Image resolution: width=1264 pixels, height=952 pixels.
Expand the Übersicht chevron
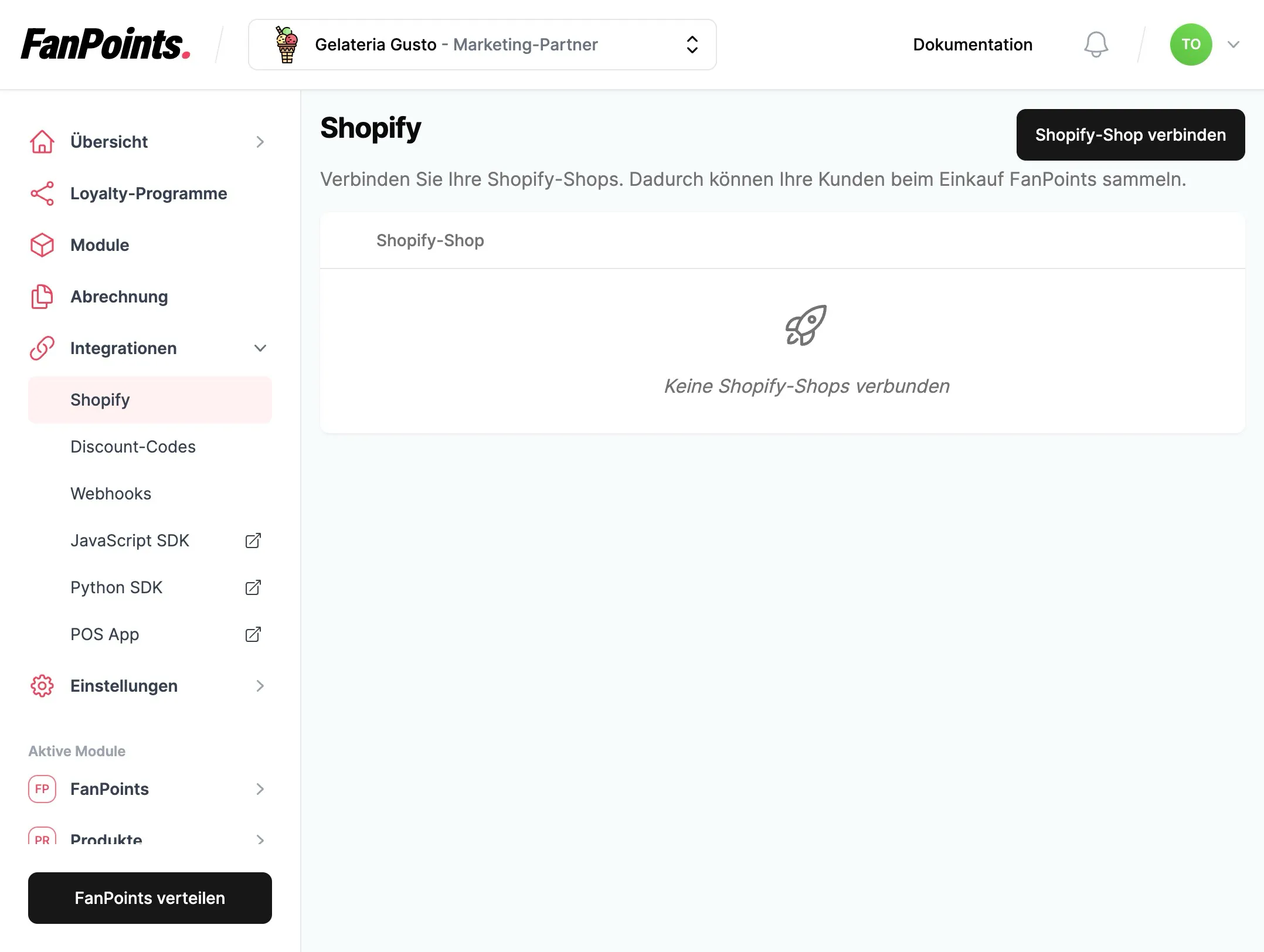tap(260, 142)
